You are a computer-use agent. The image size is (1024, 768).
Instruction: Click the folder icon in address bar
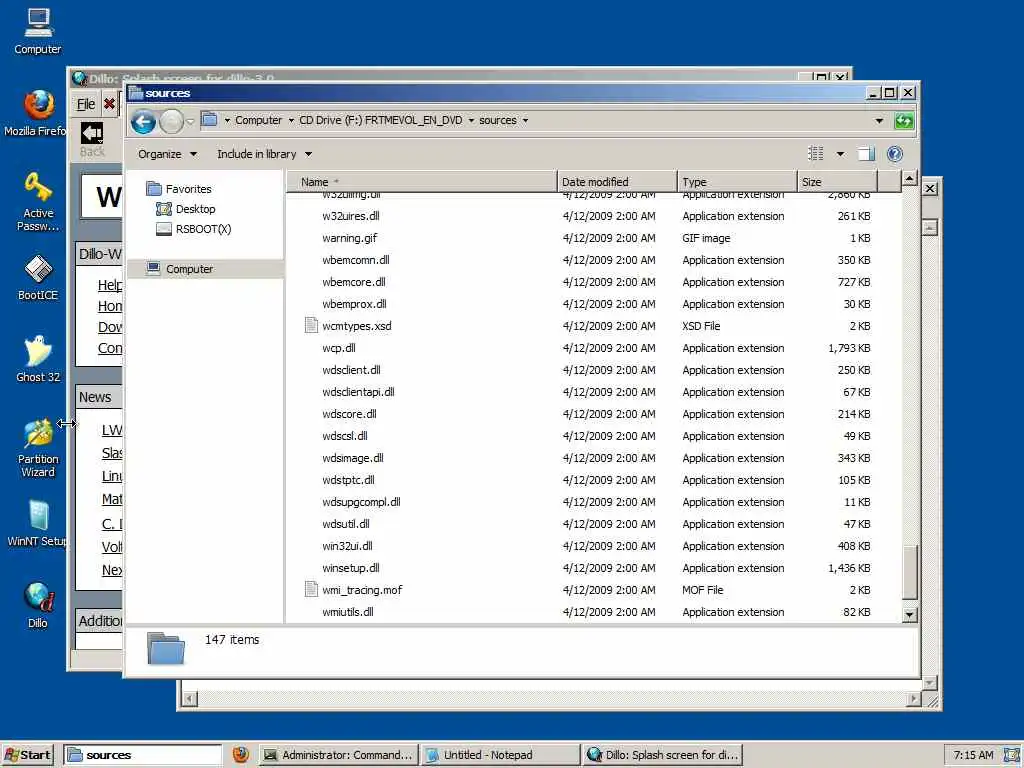tap(209, 120)
